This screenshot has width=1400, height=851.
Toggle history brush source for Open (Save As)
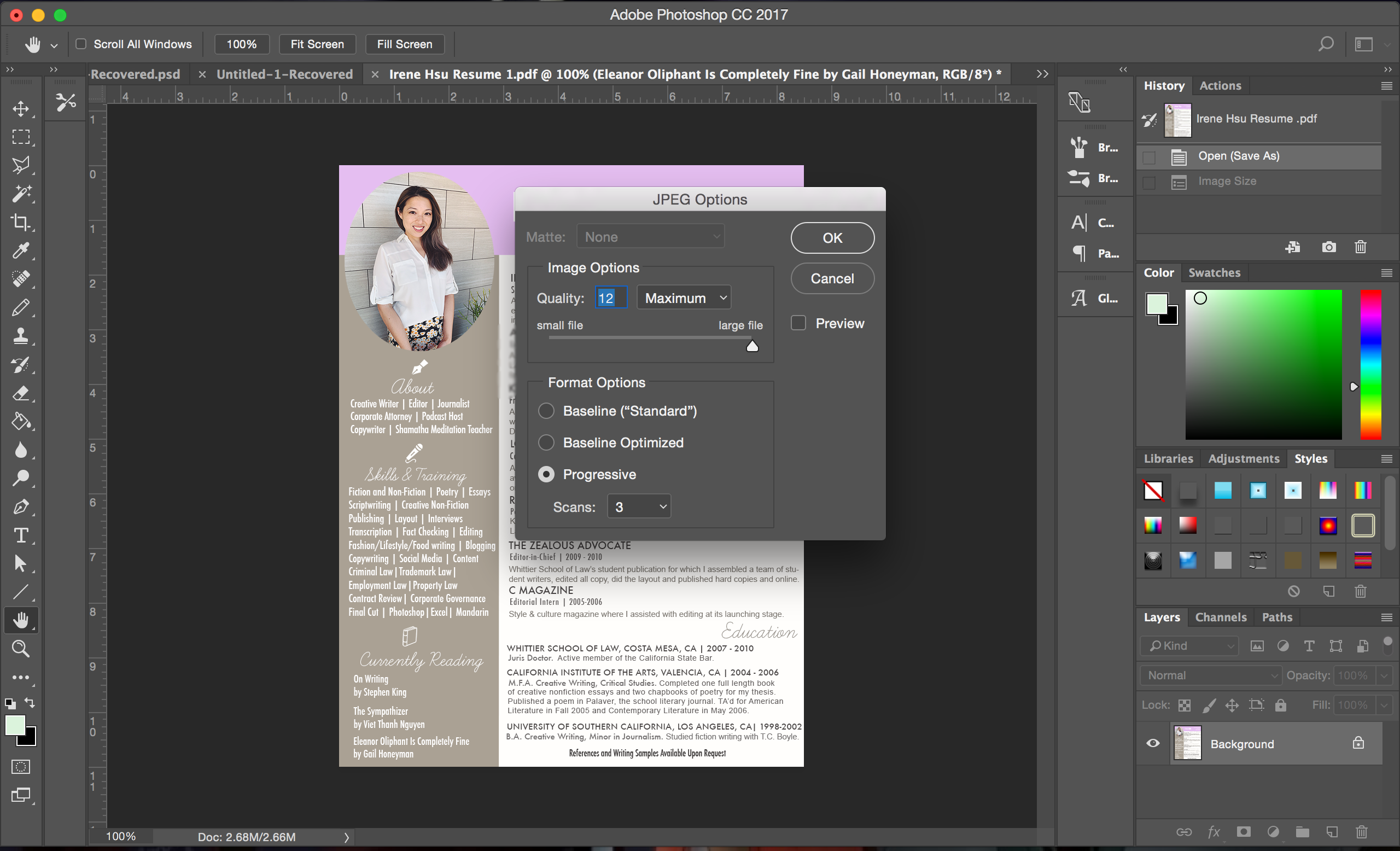tap(1149, 157)
